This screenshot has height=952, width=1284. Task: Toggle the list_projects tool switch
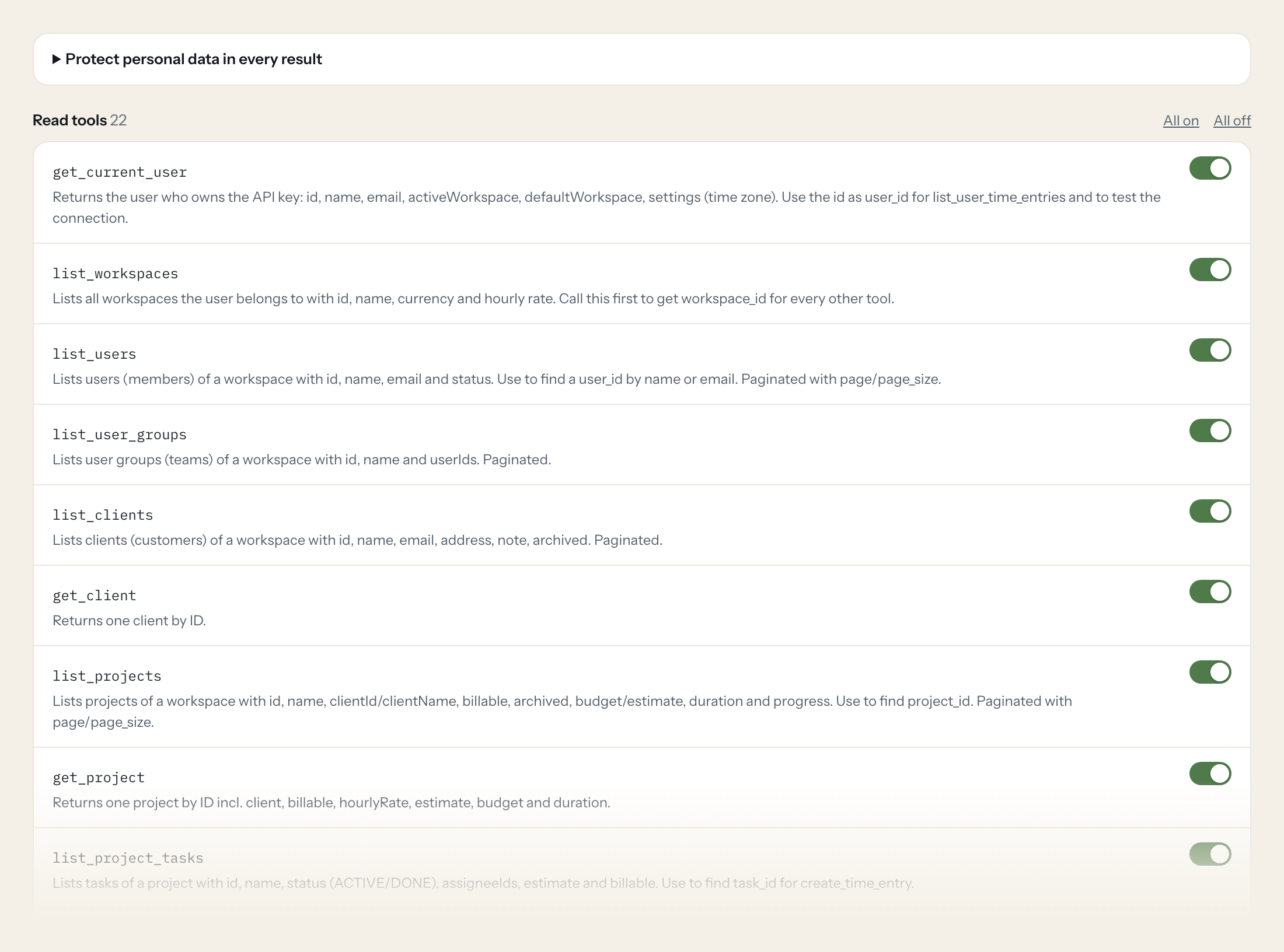1210,672
